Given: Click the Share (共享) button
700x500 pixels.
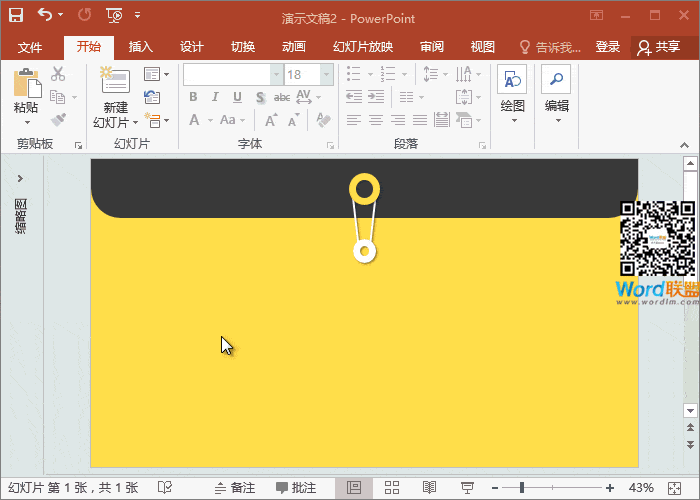Looking at the screenshot, I should [x=659, y=47].
